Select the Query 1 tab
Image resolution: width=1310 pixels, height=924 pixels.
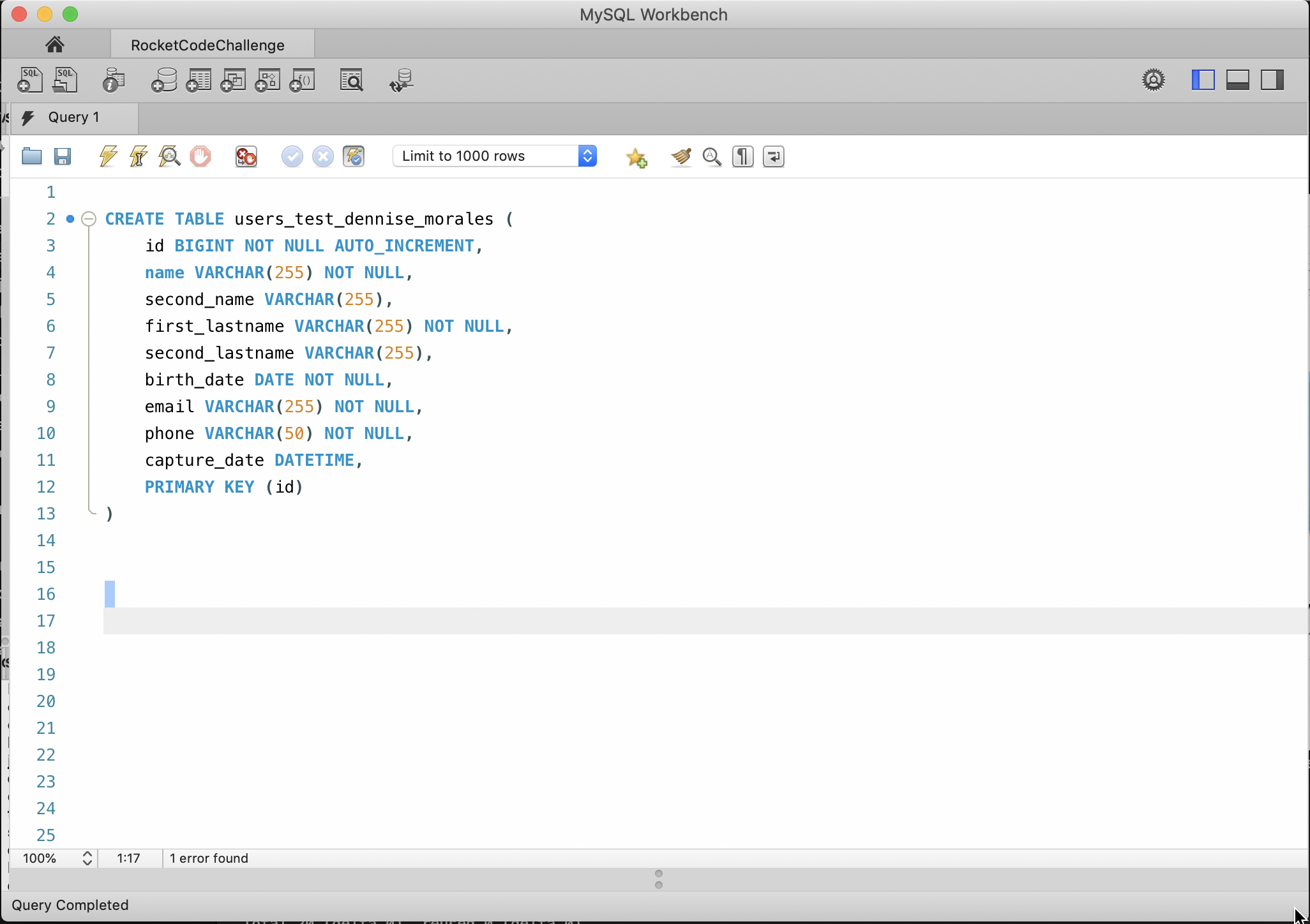(73, 117)
